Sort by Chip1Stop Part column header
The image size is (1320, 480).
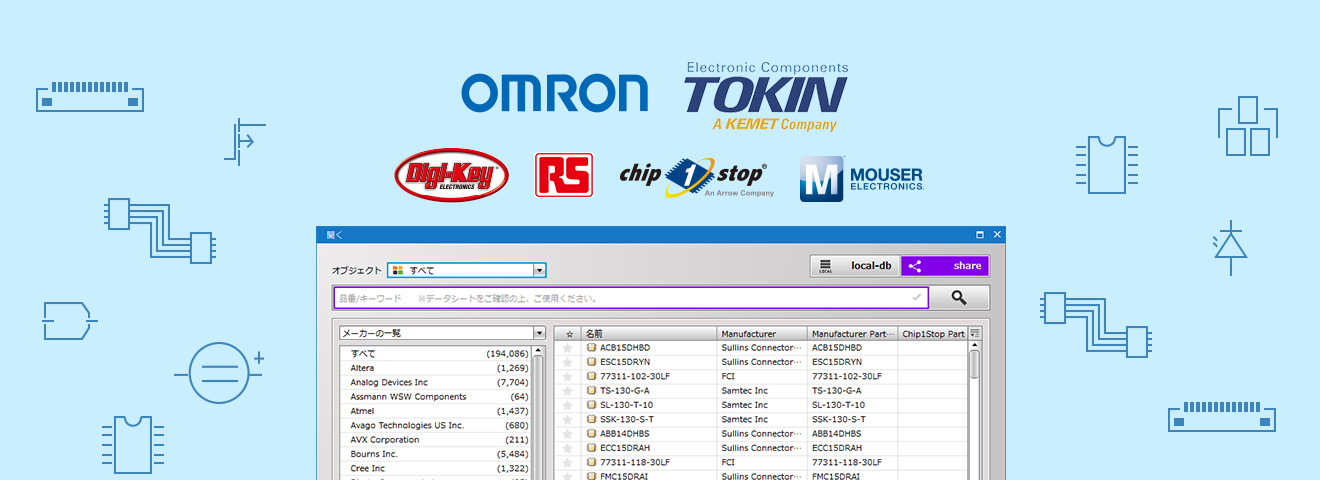pos(933,333)
